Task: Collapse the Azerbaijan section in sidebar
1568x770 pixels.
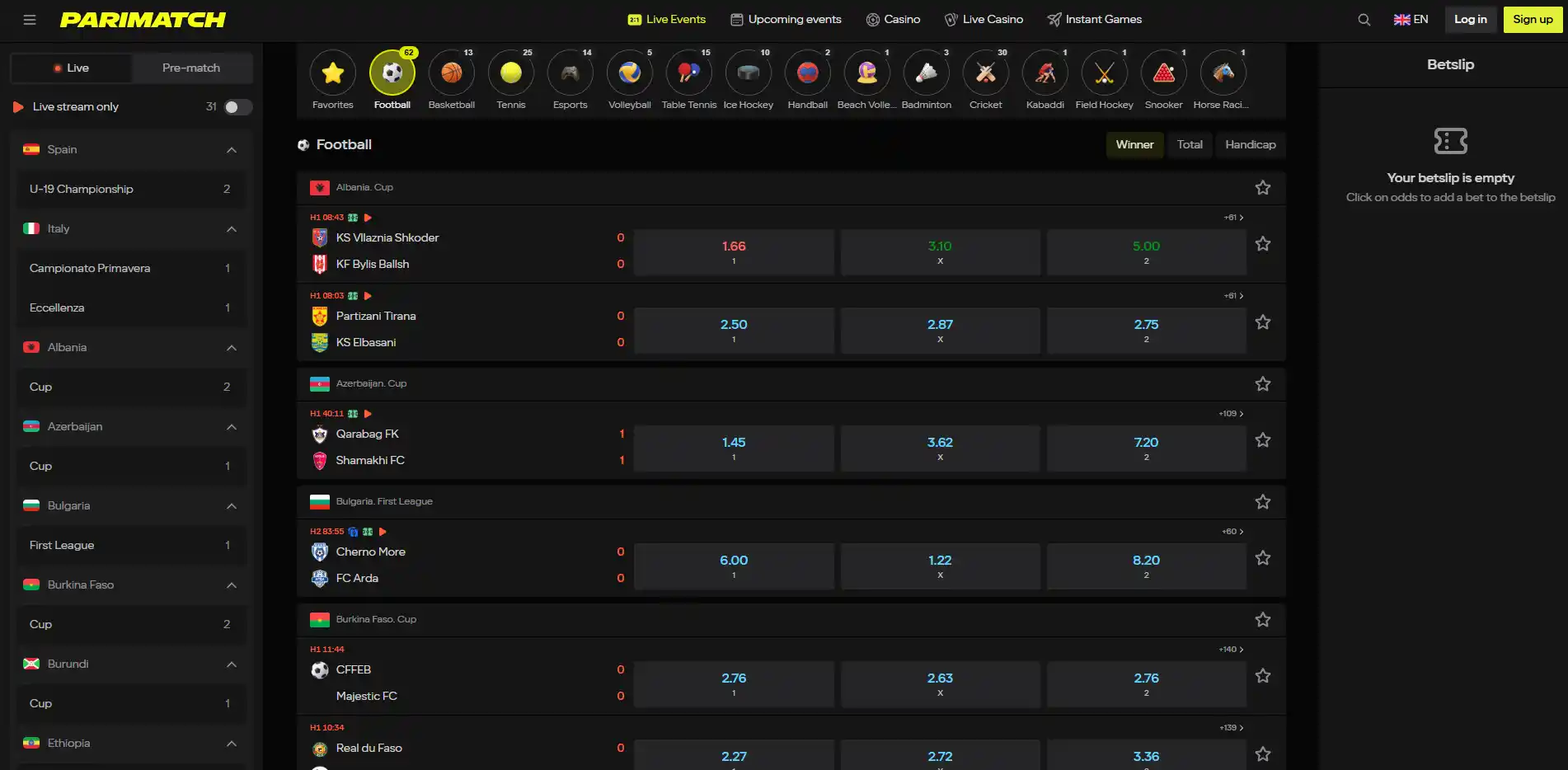Action: pos(232,427)
